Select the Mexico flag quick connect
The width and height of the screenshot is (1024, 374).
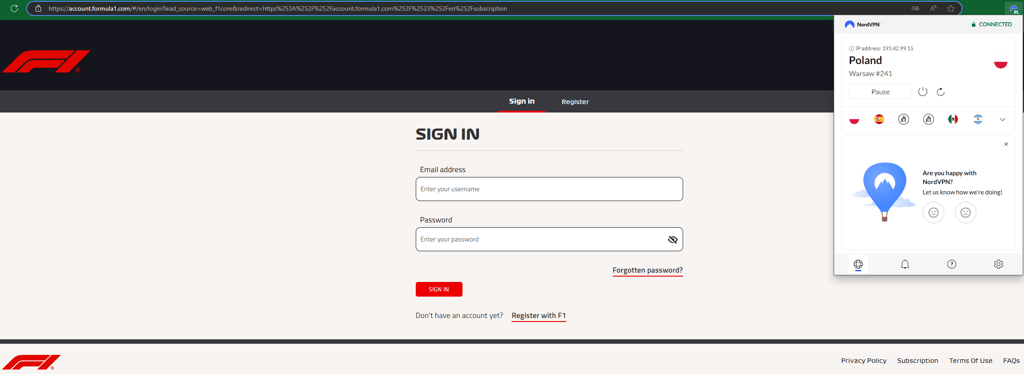click(953, 119)
